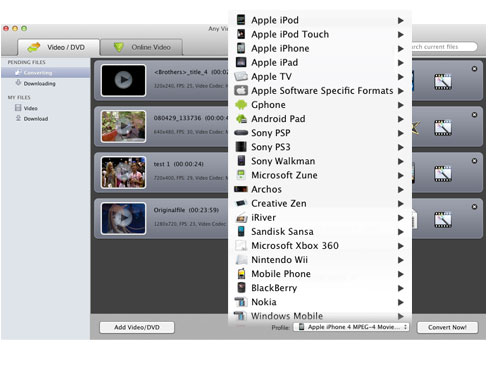Viewport: 491px width, 379px height.
Task: Switch to the Online Video tab
Action: coord(142,47)
